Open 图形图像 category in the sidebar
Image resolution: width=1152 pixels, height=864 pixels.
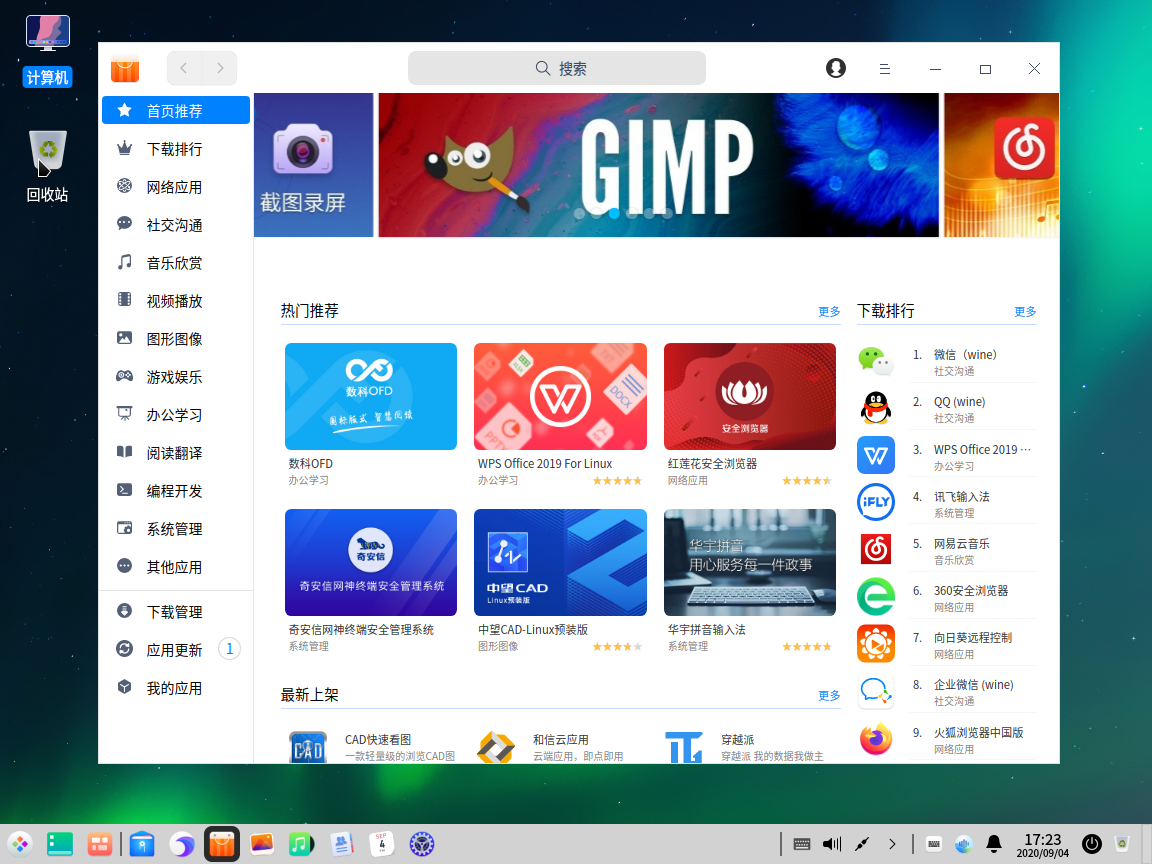[x=176, y=339]
